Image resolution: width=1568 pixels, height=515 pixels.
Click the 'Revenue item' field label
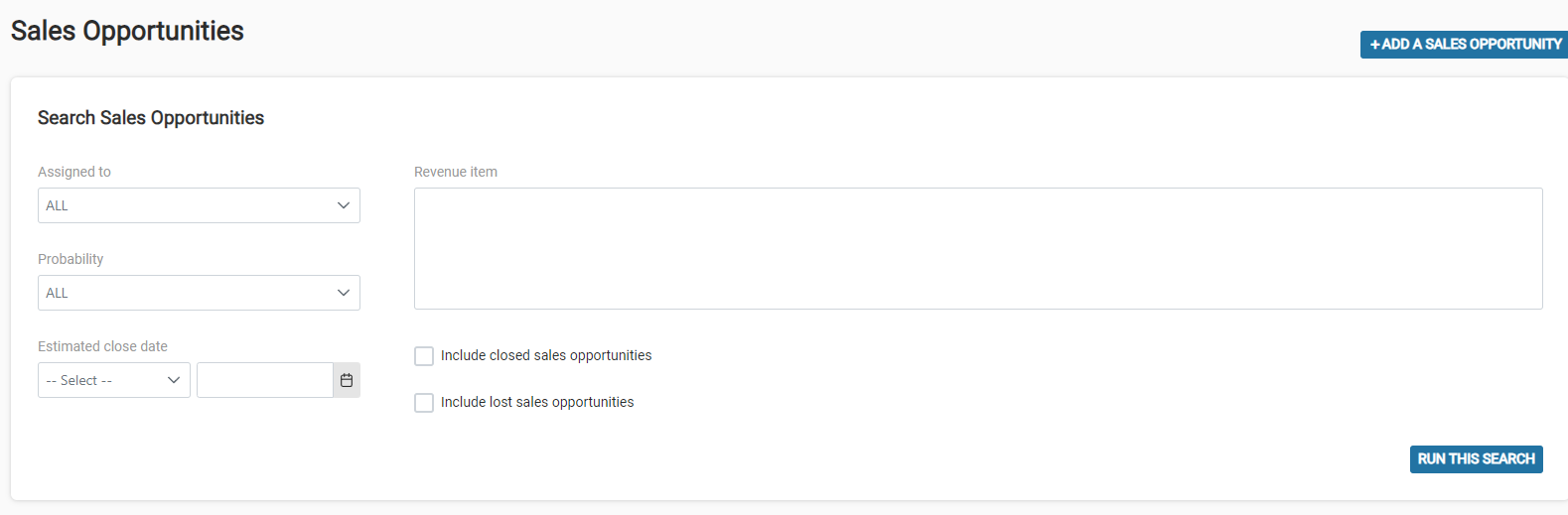[456, 172]
